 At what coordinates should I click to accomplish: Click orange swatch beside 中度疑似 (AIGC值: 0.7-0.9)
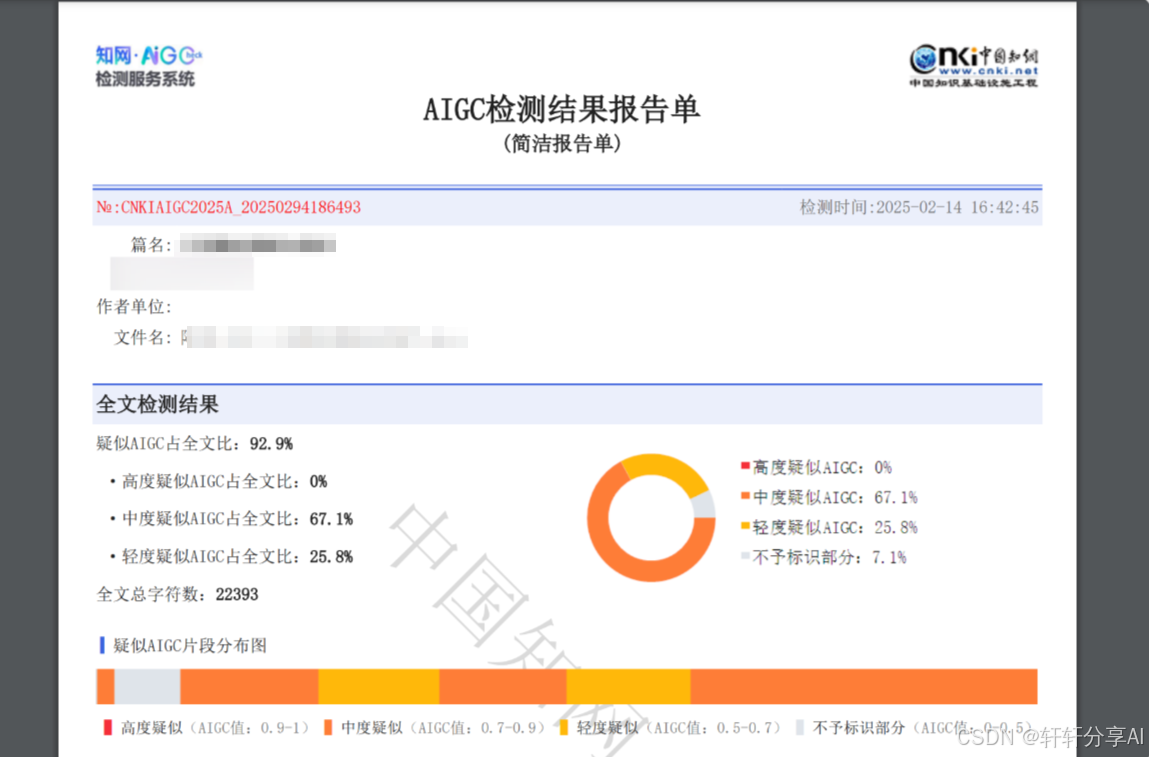tap(328, 728)
